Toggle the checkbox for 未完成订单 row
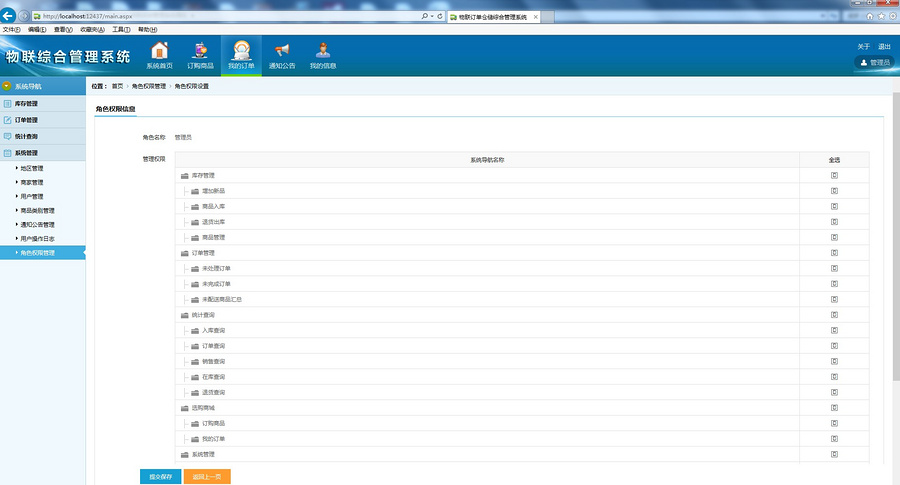This screenshot has width=900, height=485. coord(835,284)
